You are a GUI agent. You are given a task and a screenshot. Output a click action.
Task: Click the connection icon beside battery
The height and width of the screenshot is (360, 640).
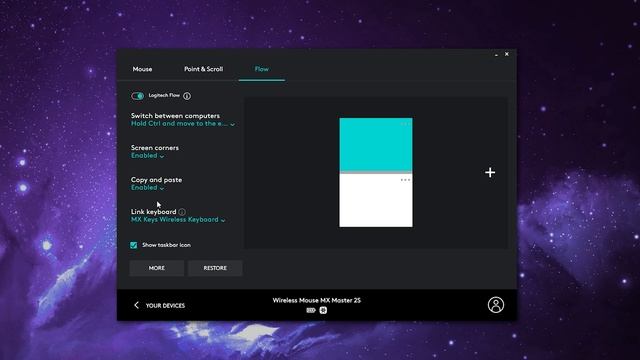click(323, 311)
